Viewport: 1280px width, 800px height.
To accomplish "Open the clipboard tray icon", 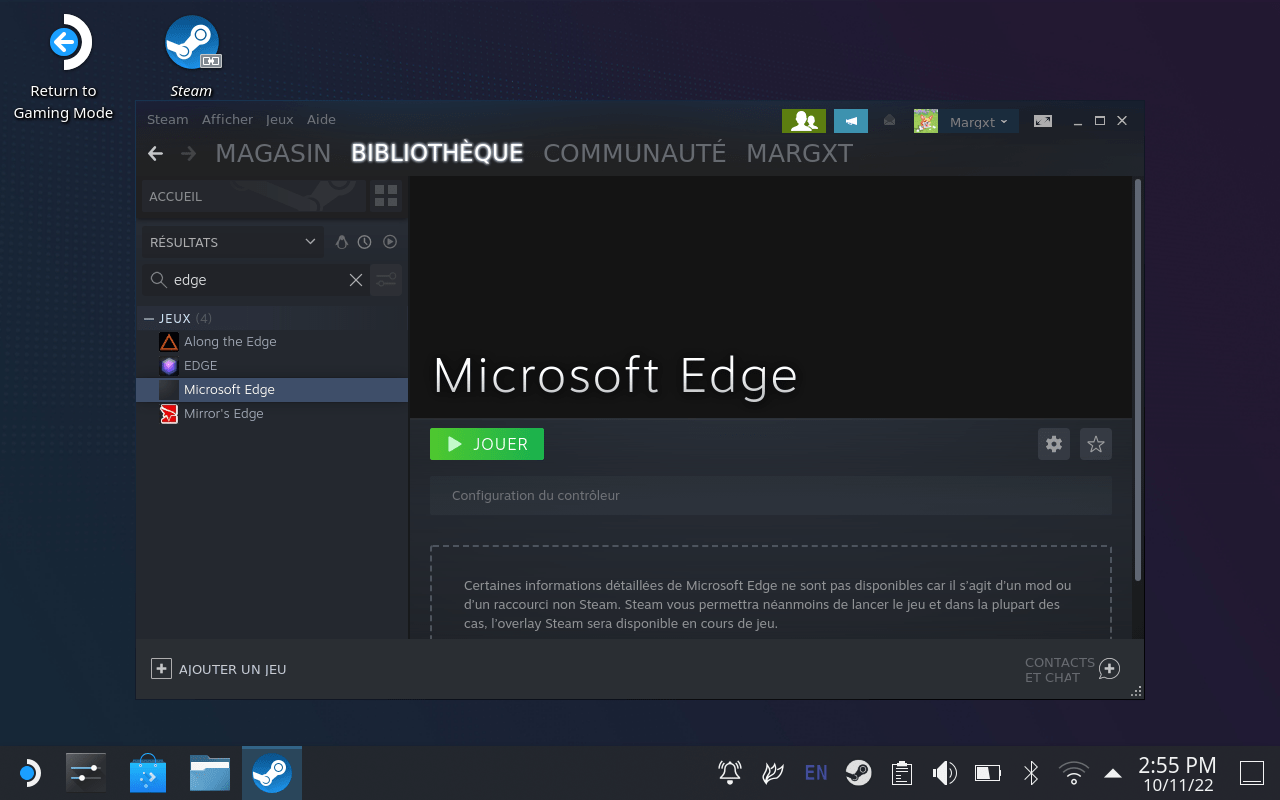I will pyautogui.click(x=902, y=773).
